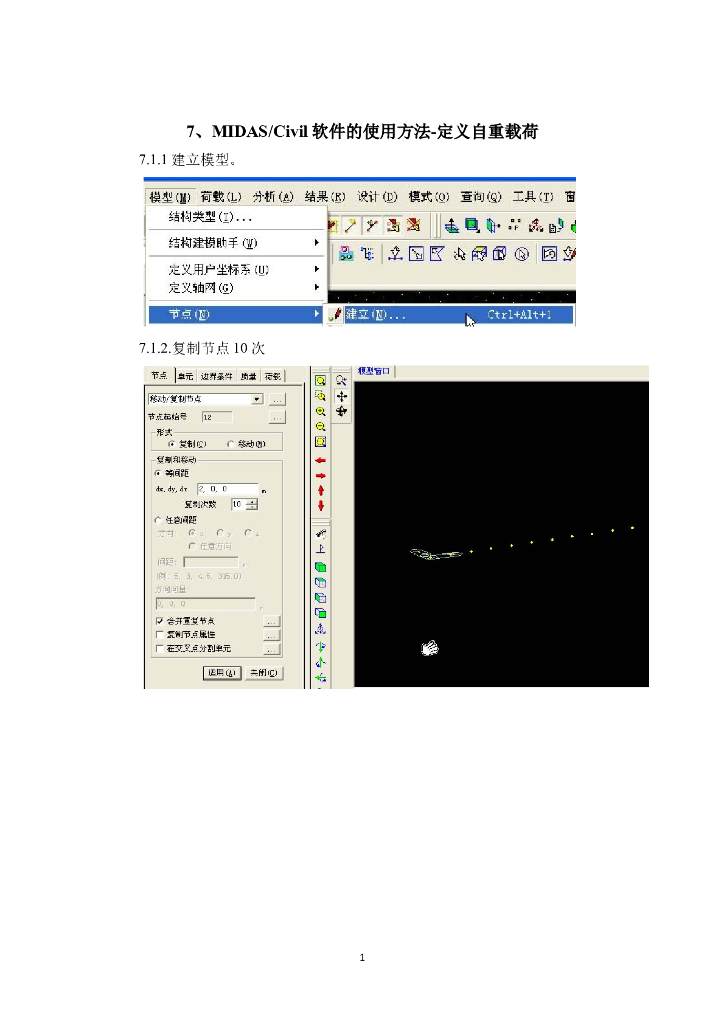Open the 荷载(L) menu
Viewport: 724px width, 1024px height.
point(221,197)
